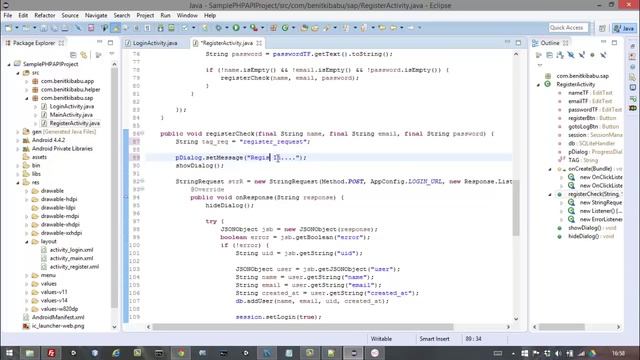
Task: Open the Refactor menu
Action: [44, 16]
